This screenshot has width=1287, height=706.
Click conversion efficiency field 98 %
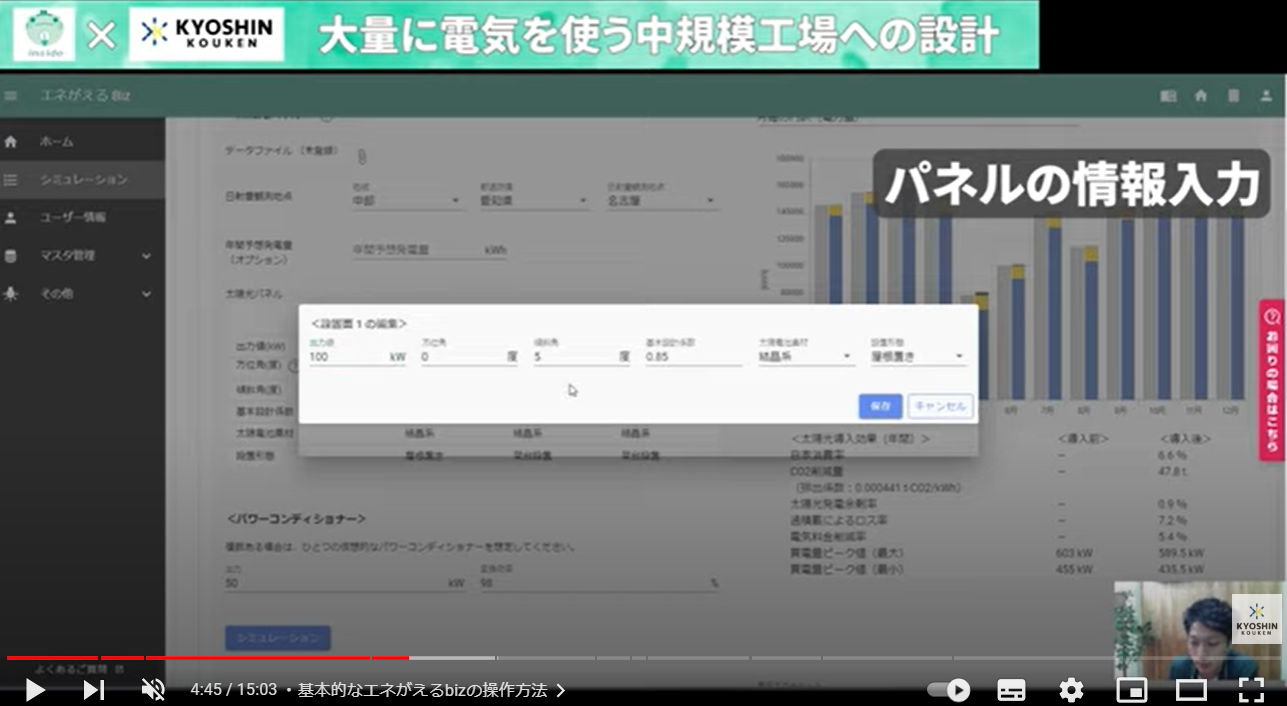pyautogui.click(x=600, y=582)
